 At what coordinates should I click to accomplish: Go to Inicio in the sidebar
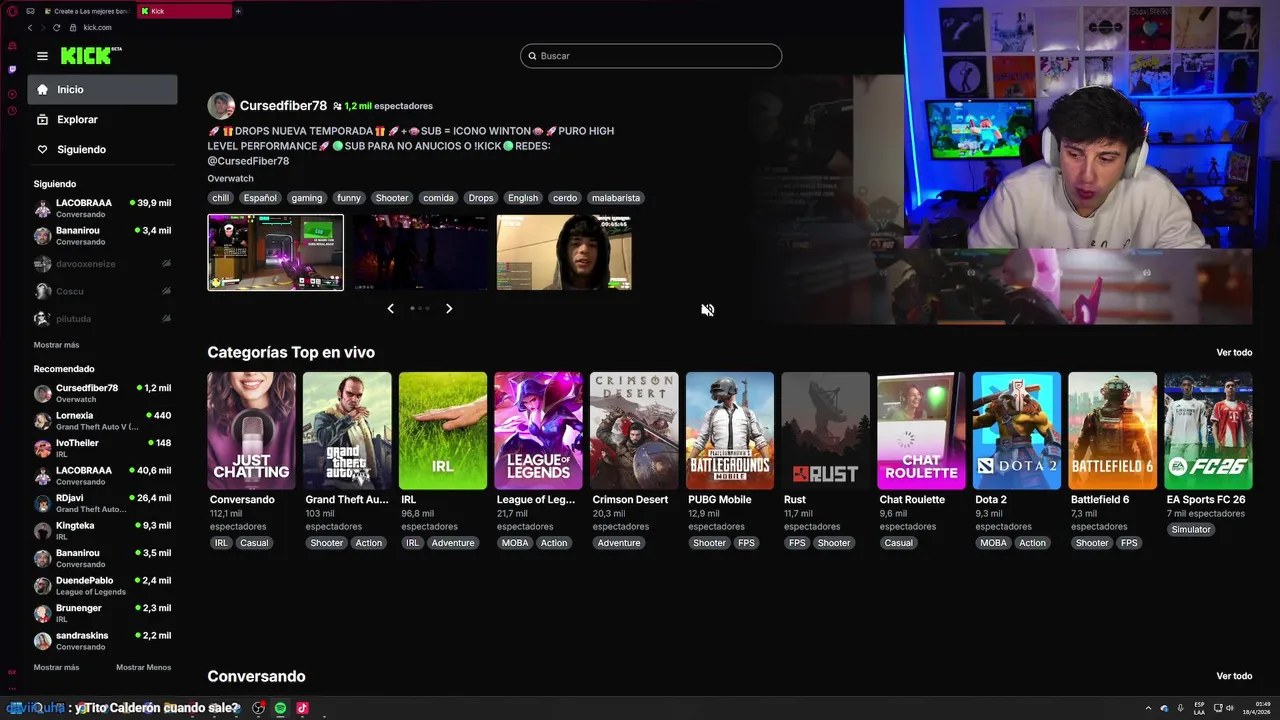(103, 89)
